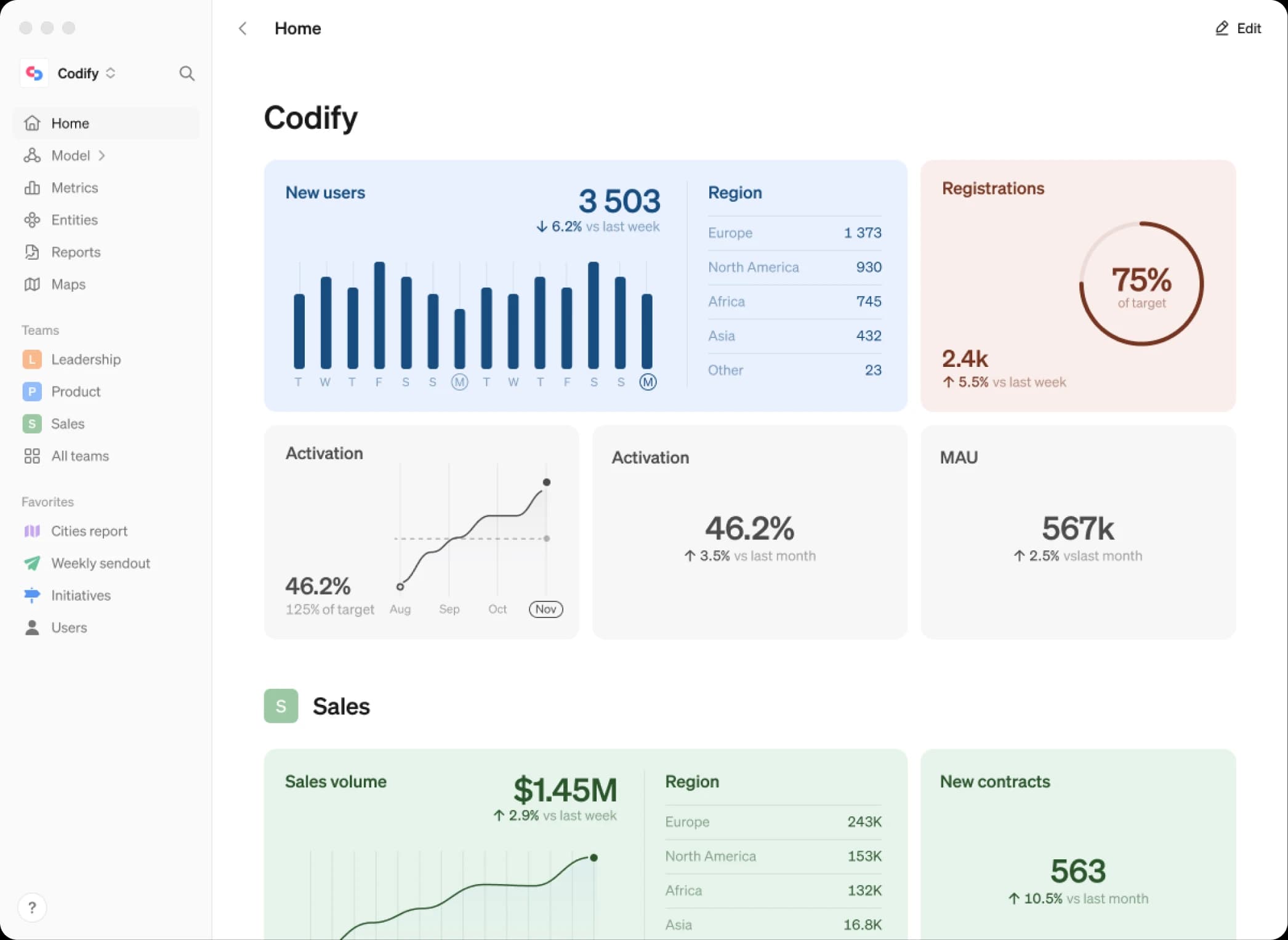Click the search magnifier icon in the sidebar

point(187,74)
